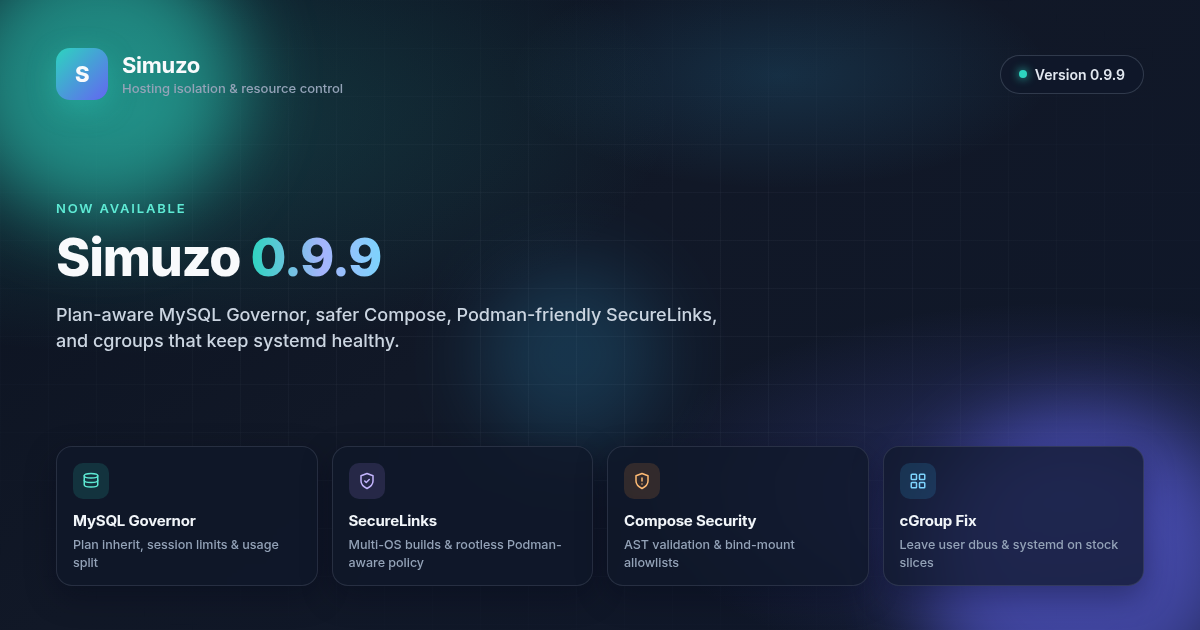Open the MySQL Governor card title
The image size is (1200, 630).
(x=134, y=521)
